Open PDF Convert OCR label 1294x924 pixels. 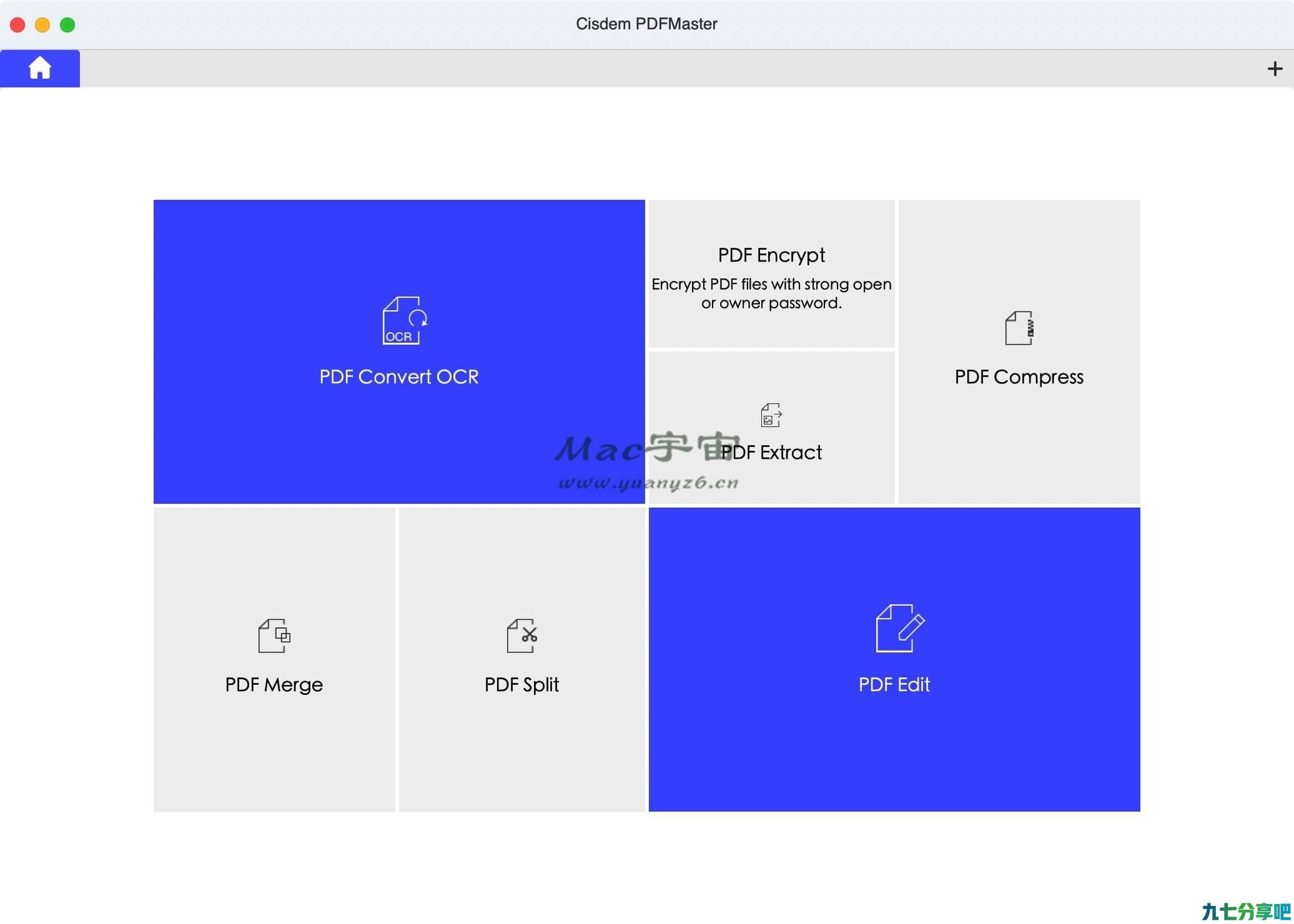click(399, 376)
